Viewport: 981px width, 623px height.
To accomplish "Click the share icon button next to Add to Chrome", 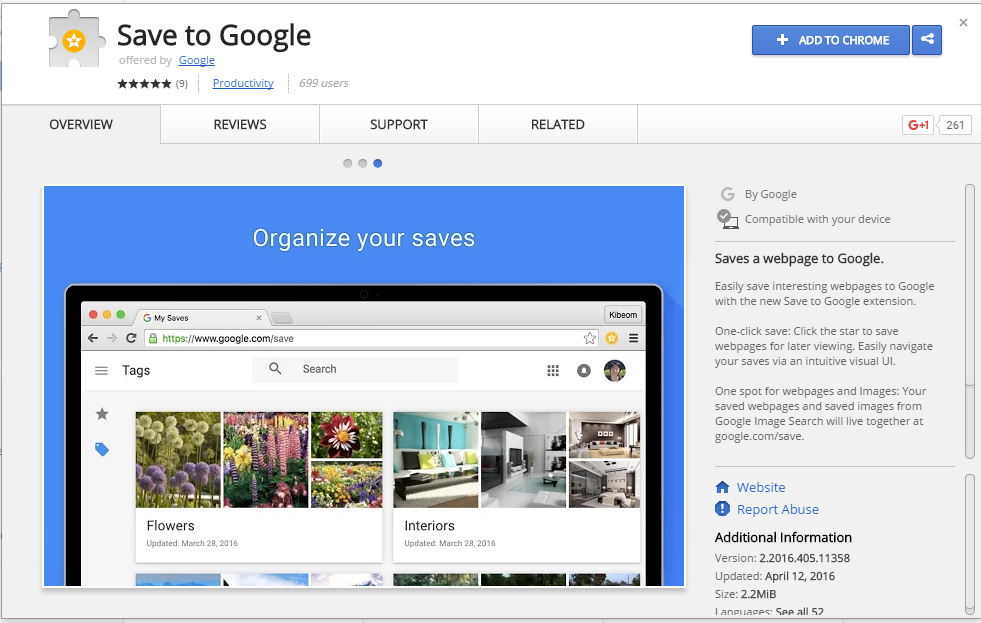I will pos(927,39).
